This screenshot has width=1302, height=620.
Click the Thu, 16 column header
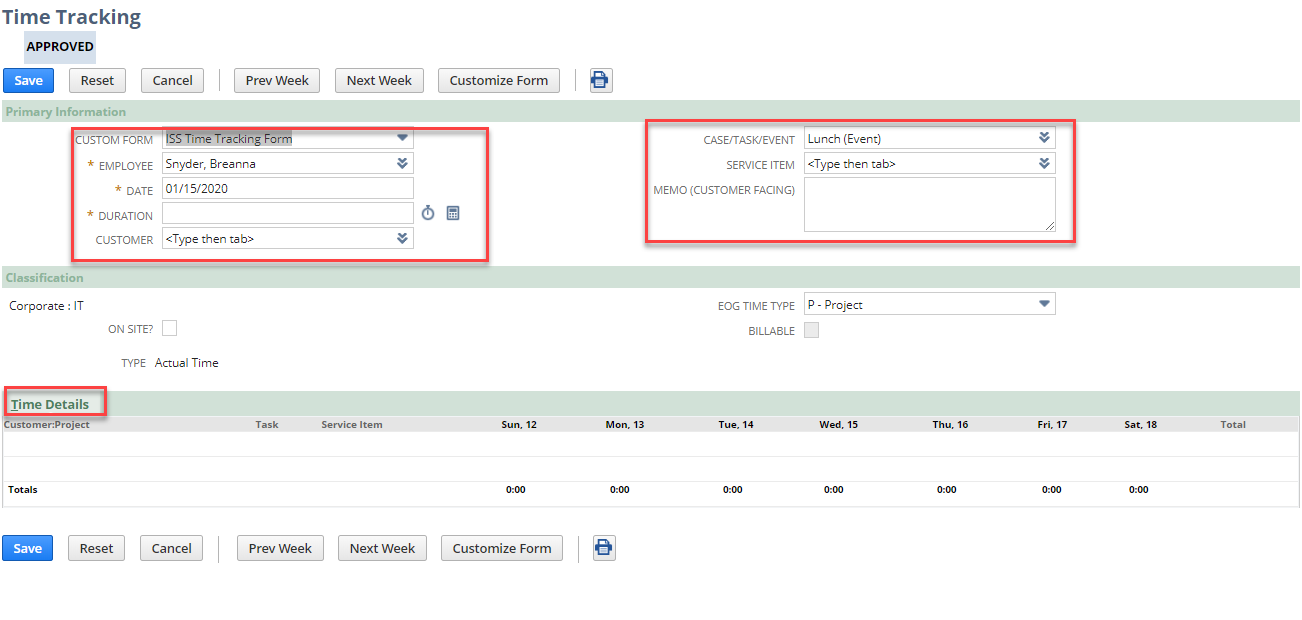950,425
